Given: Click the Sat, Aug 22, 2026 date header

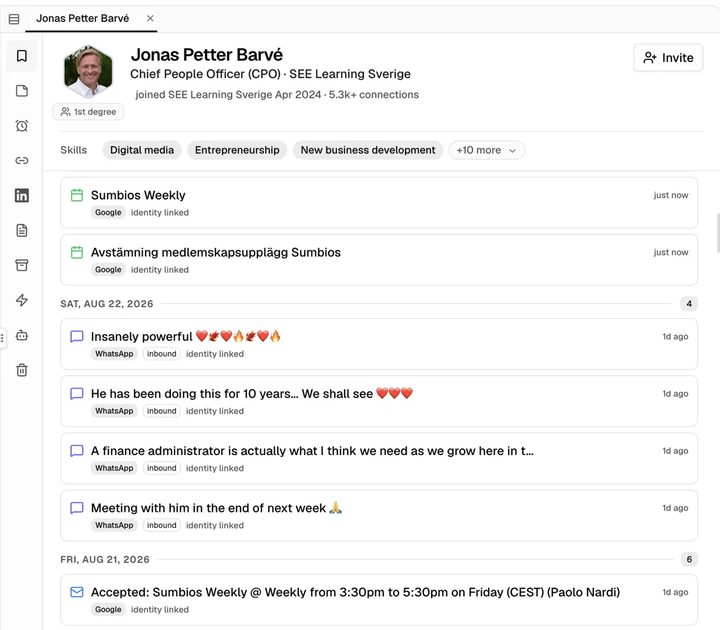Looking at the screenshot, I should pyautogui.click(x=107, y=304).
